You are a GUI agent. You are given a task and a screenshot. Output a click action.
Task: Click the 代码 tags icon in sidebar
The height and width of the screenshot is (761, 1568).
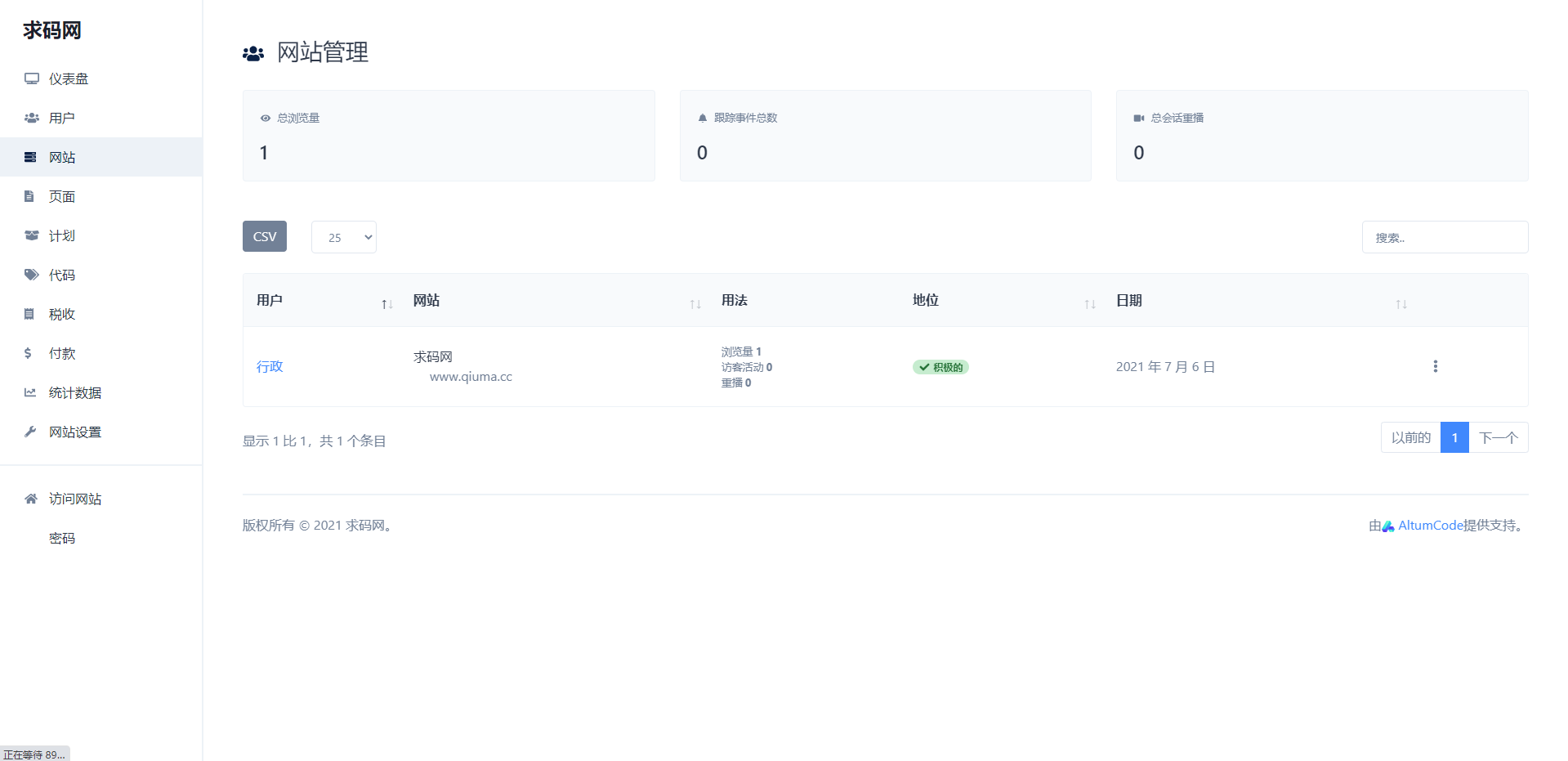(x=32, y=275)
